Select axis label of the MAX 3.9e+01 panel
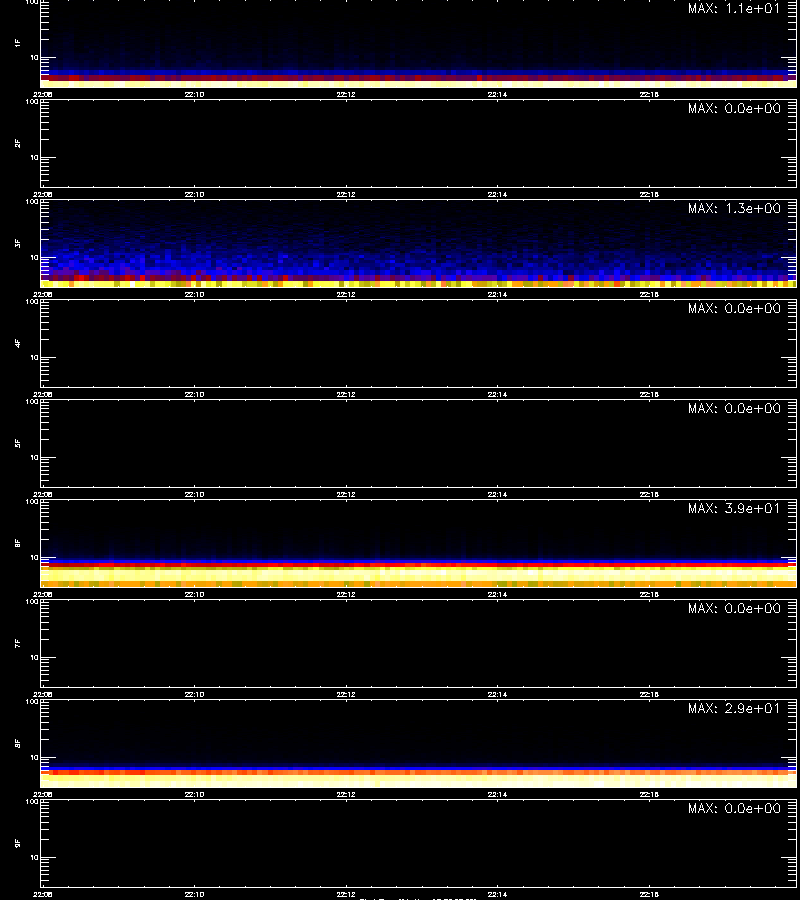The height and width of the screenshot is (900, 800). (18, 543)
